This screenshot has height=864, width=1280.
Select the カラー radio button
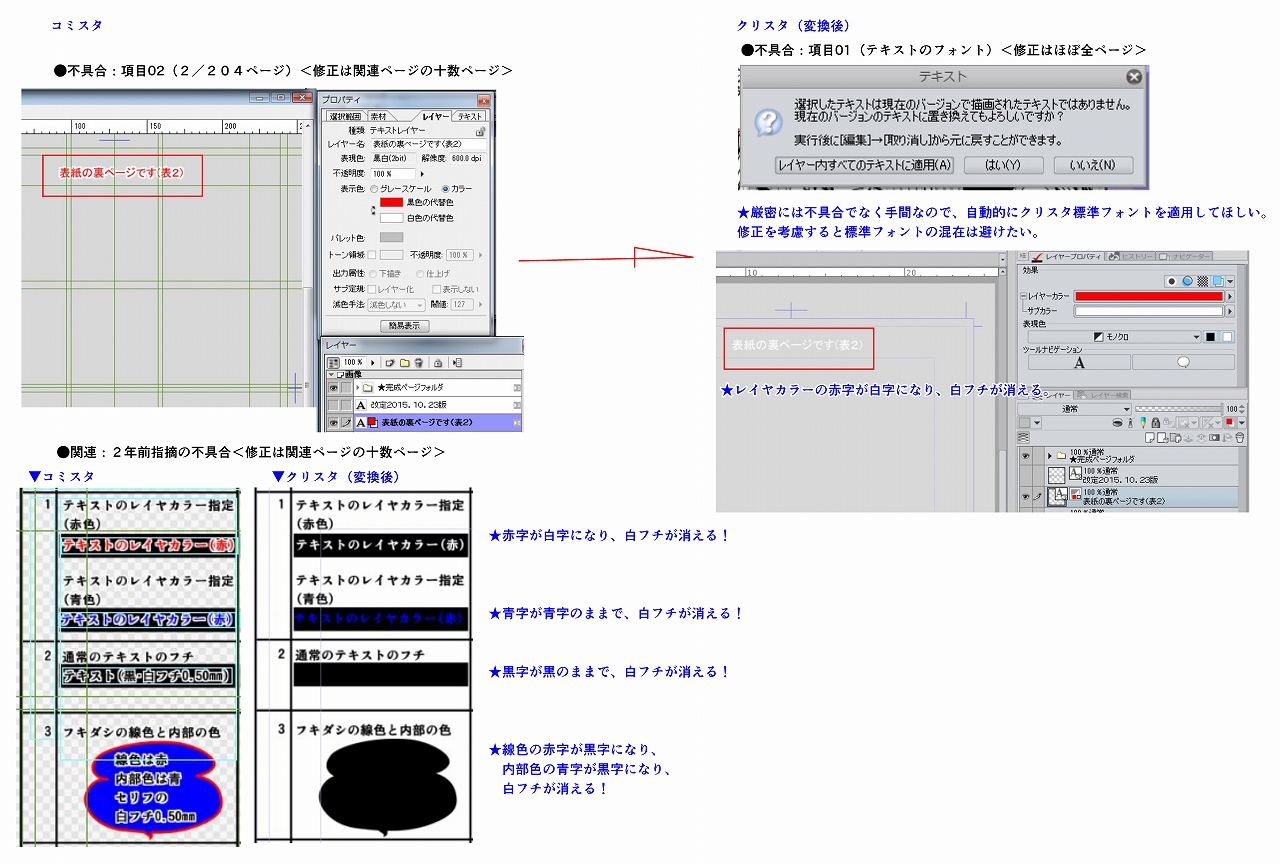[446, 188]
